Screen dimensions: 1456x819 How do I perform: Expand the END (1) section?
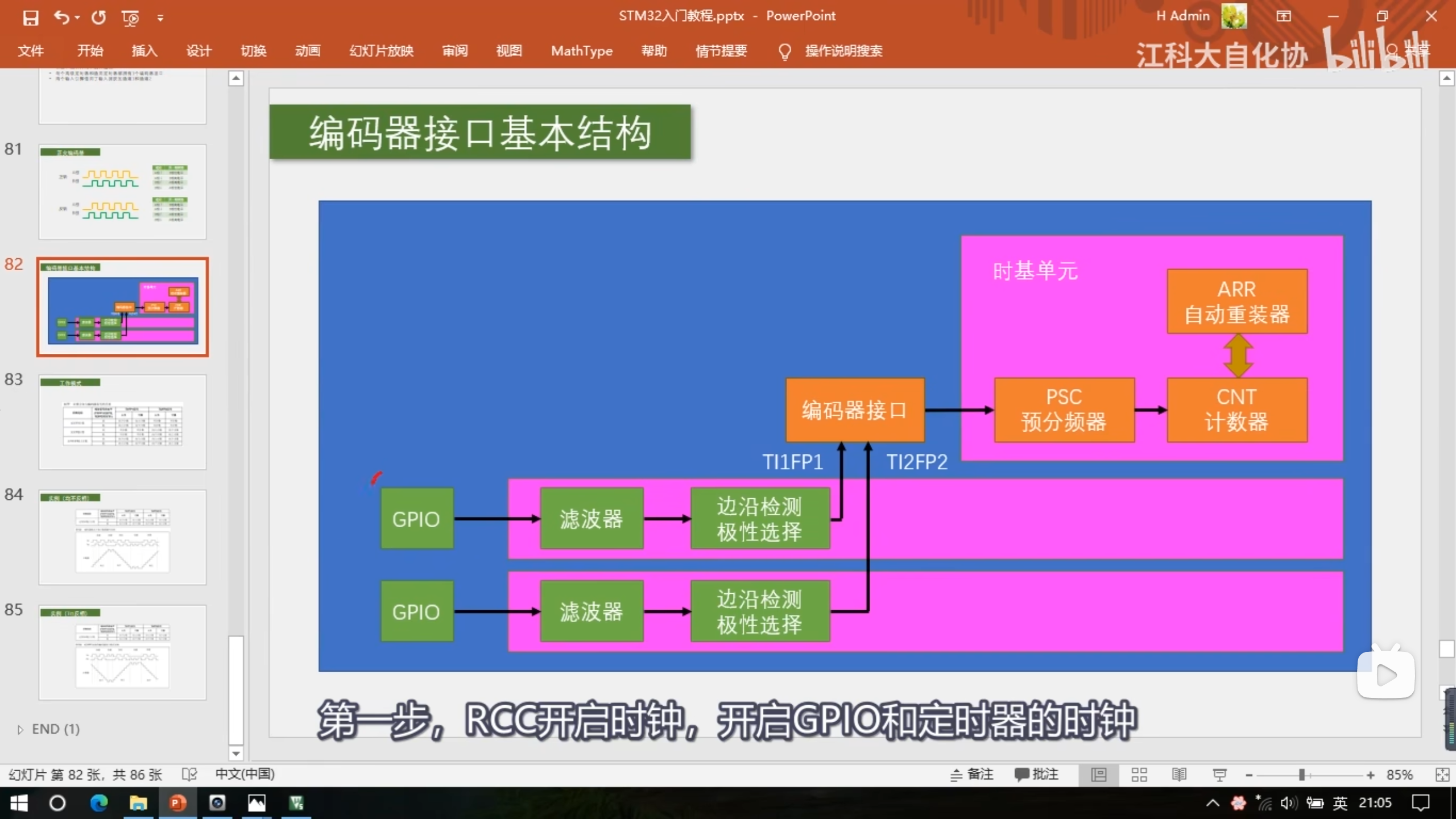click(20, 729)
